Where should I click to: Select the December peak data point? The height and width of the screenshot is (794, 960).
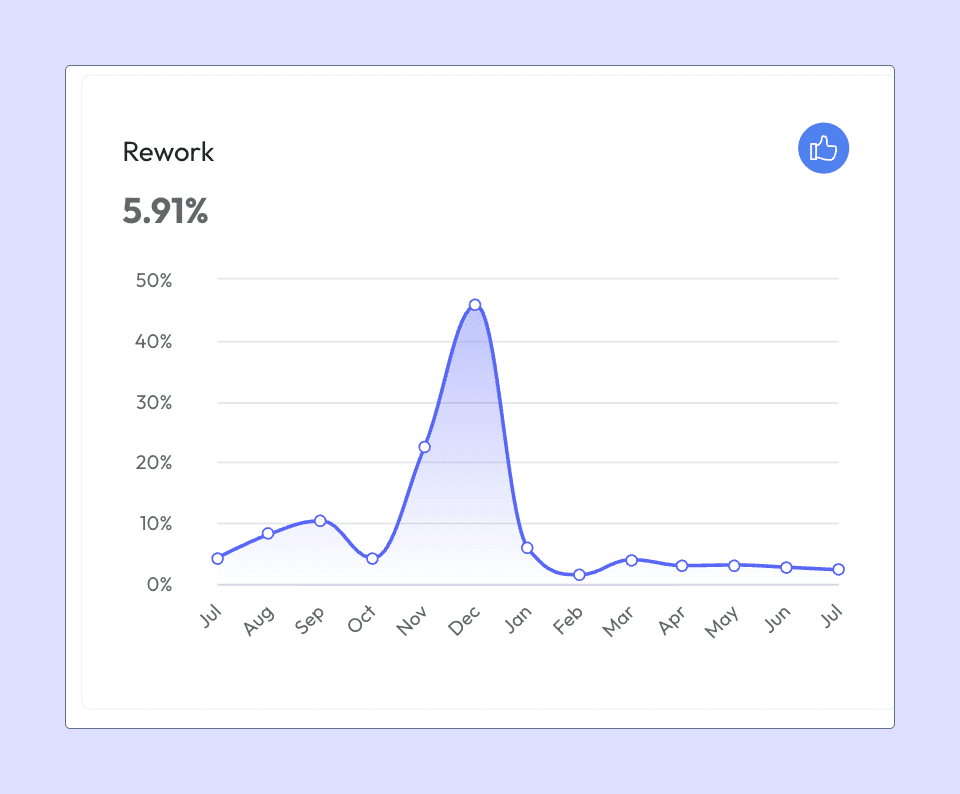[475, 304]
